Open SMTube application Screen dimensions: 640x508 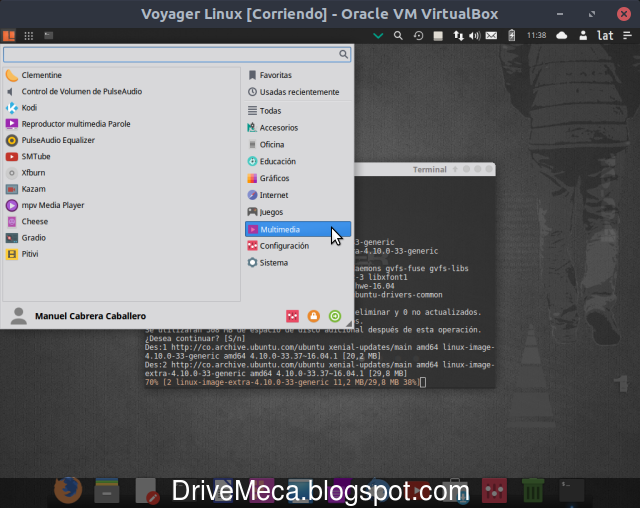[x=122, y=157]
